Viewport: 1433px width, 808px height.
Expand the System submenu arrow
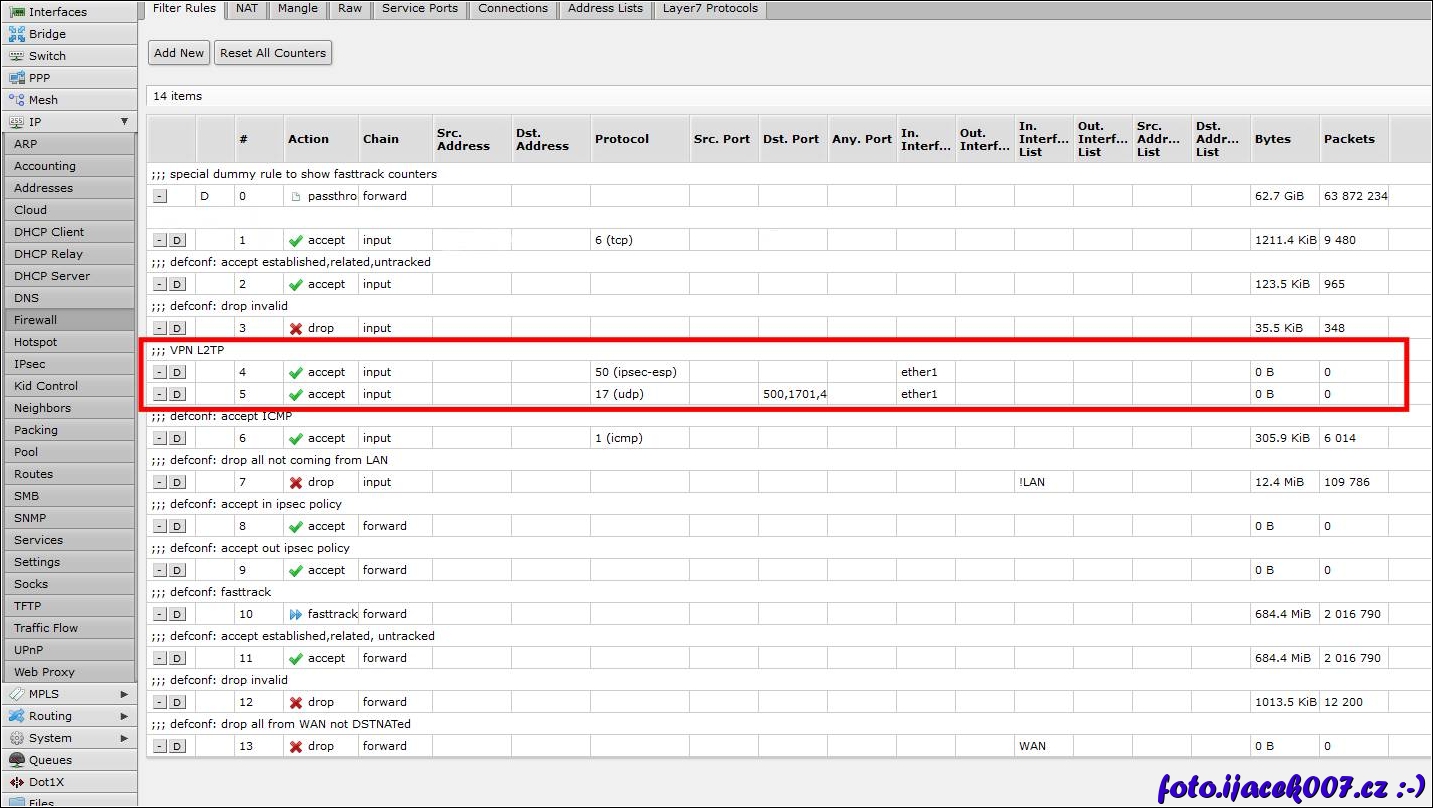coord(124,738)
